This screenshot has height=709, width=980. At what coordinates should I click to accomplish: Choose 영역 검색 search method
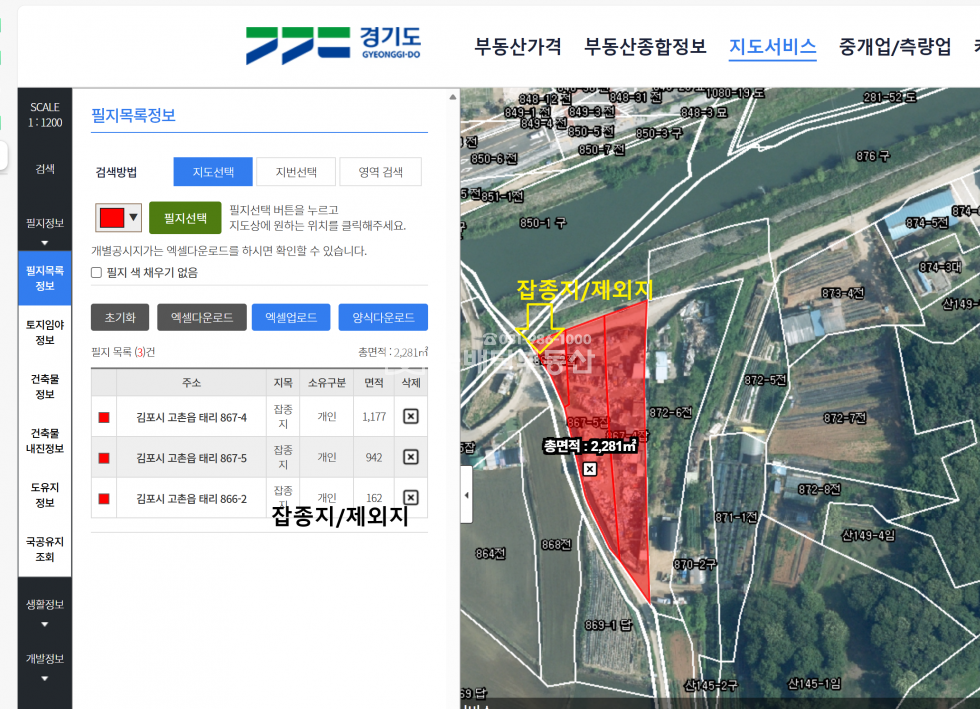point(380,172)
